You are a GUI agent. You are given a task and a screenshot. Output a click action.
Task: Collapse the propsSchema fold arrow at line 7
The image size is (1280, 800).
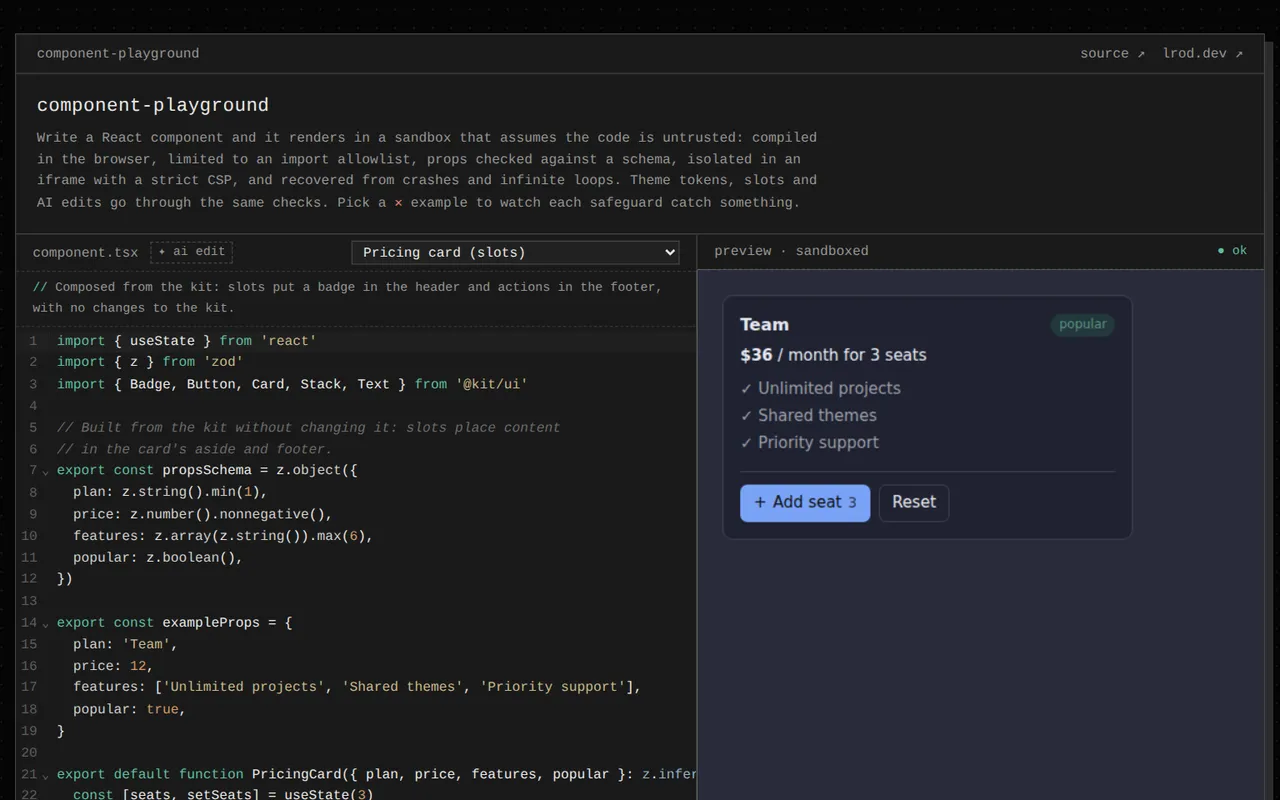coord(46,472)
